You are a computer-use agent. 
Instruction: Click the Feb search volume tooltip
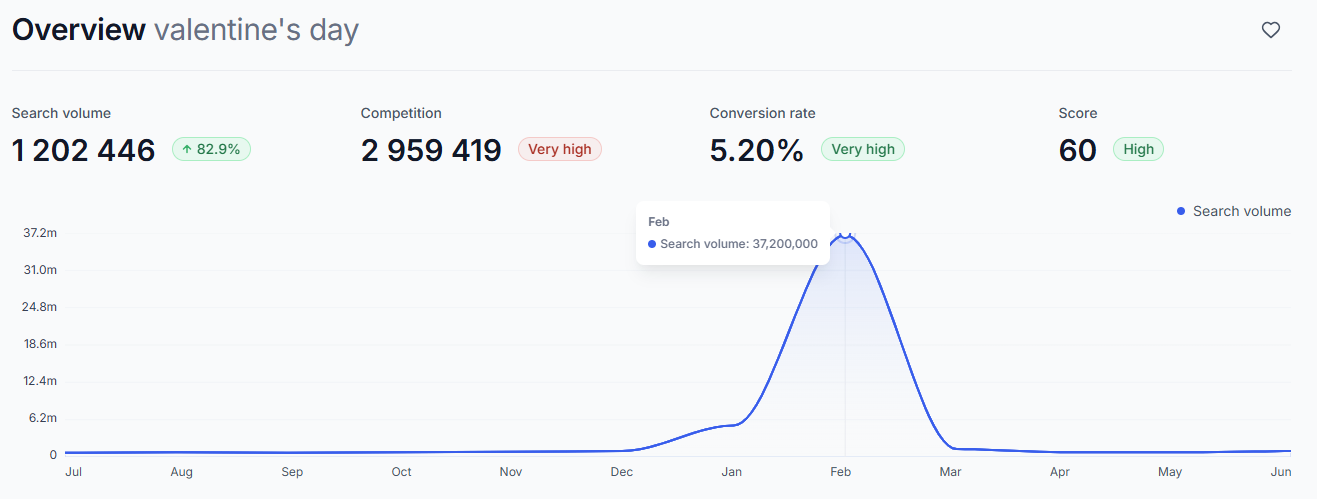[732, 233]
